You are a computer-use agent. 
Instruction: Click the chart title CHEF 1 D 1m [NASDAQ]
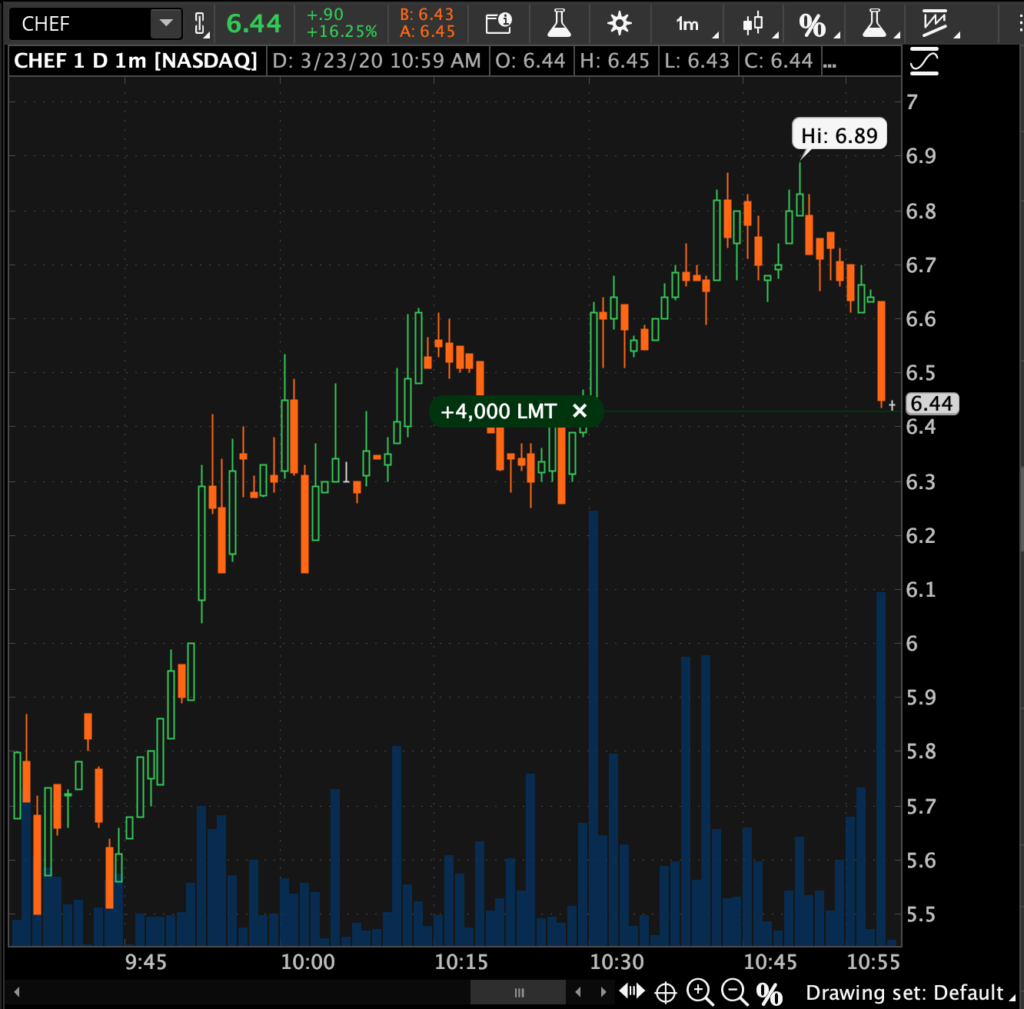tap(136, 61)
